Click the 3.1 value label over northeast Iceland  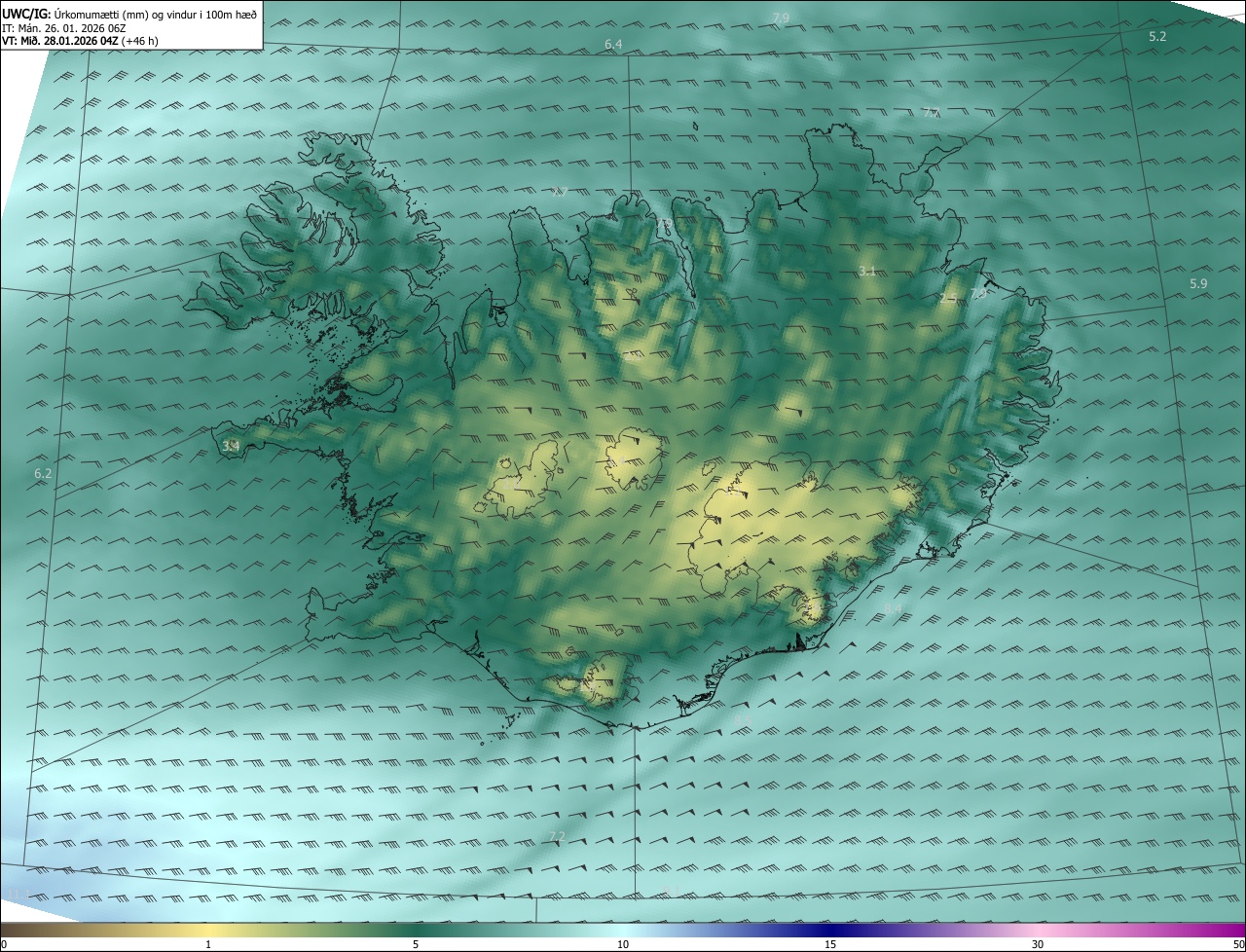pos(867,271)
